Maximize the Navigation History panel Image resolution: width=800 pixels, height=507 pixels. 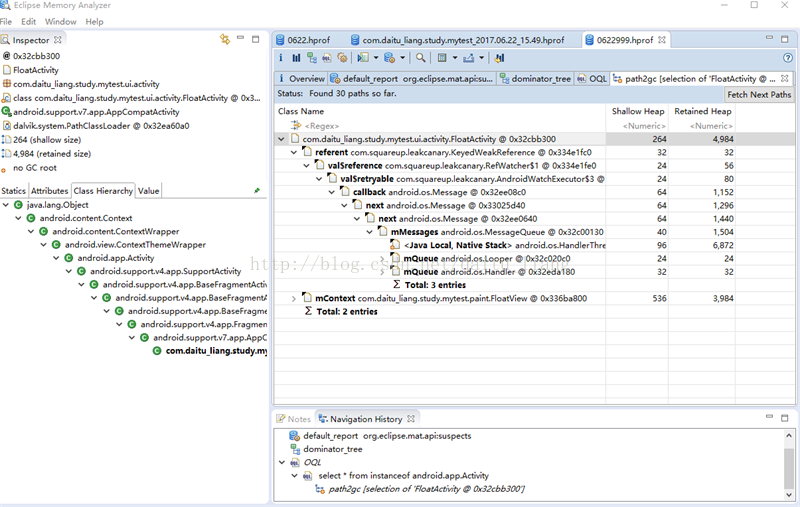tap(785, 418)
